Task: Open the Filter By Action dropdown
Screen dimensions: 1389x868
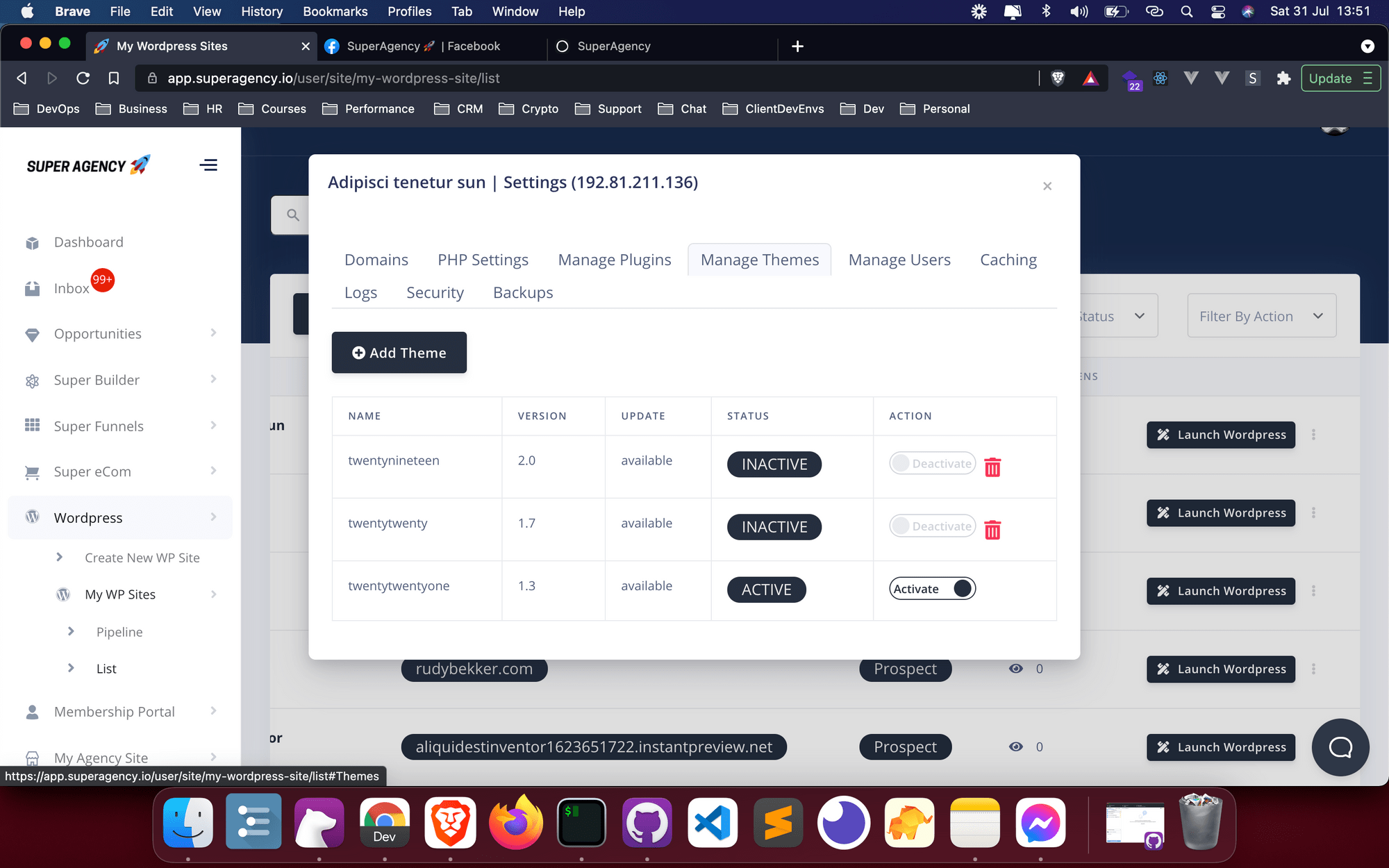Action: point(1261,316)
